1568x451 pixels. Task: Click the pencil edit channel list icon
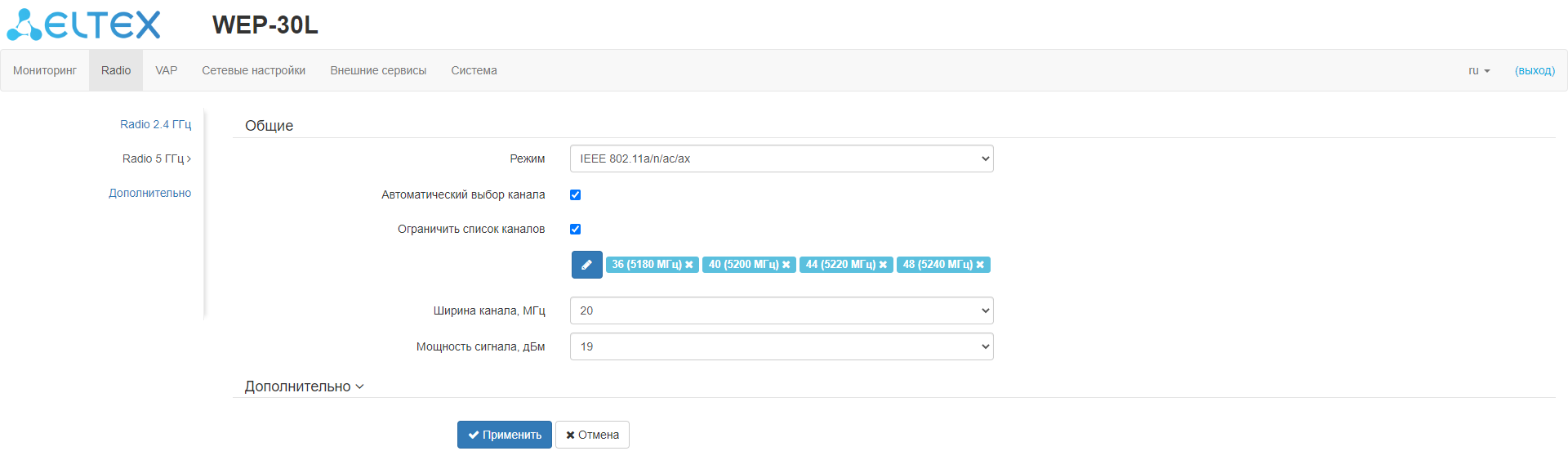click(x=586, y=265)
